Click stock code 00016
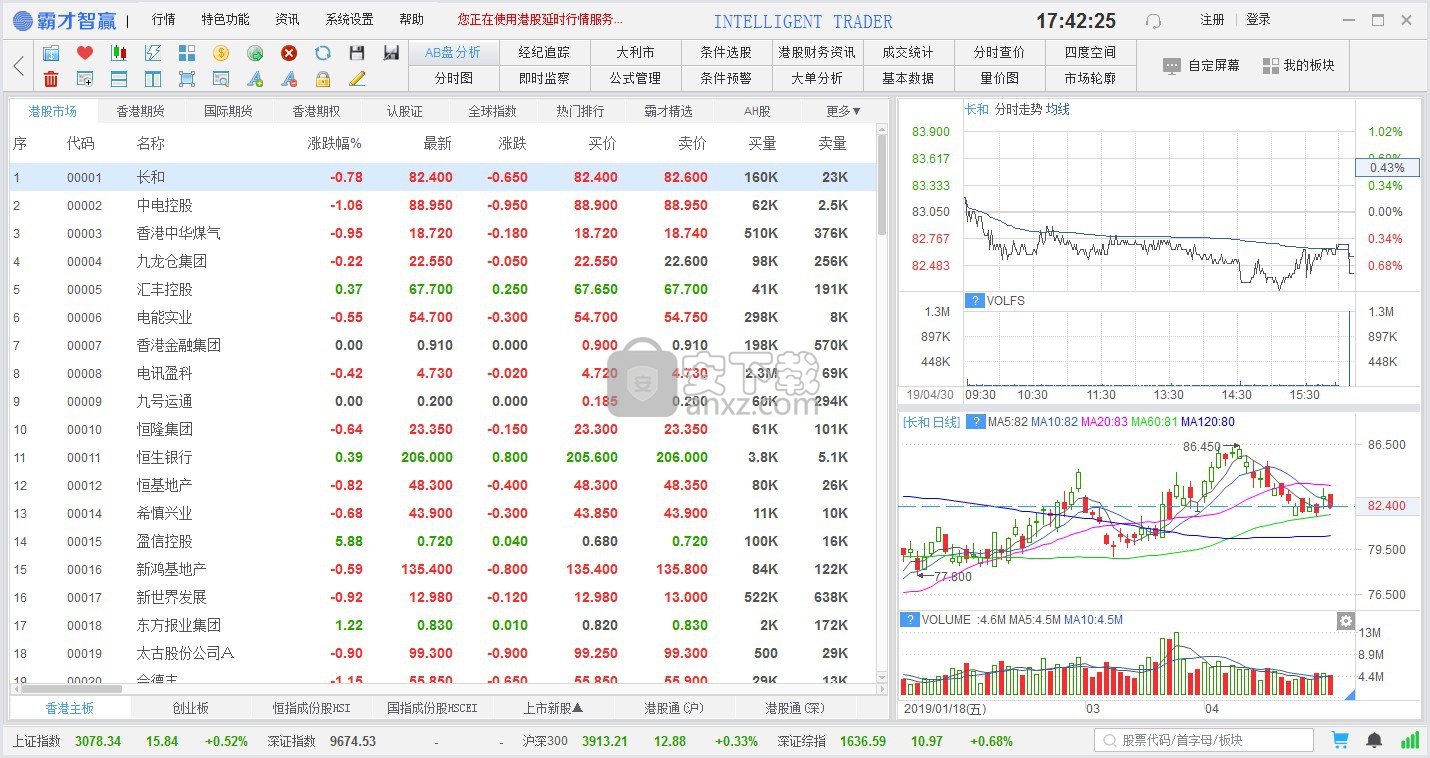 pyautogui.click(x=84, y=569)
